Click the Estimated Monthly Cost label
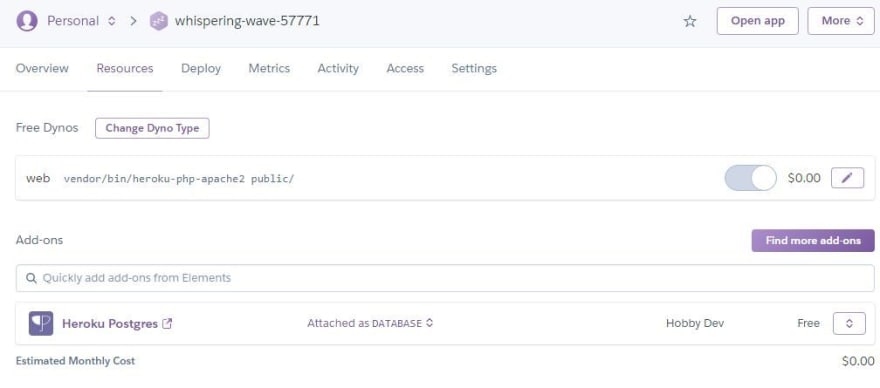The height and width of the screenshot is (388, 880). tap(75, 361)
